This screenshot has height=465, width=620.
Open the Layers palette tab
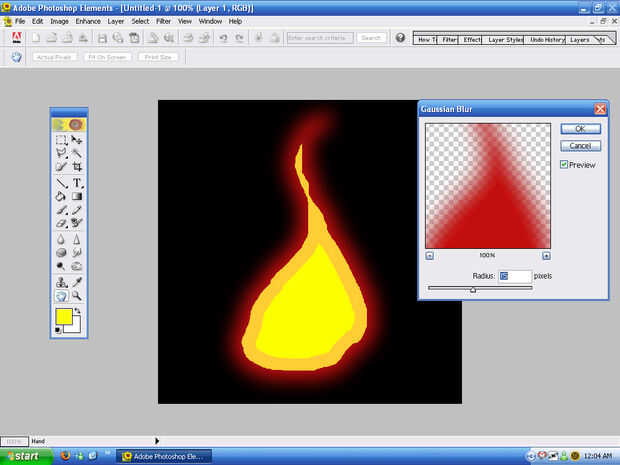580,40
